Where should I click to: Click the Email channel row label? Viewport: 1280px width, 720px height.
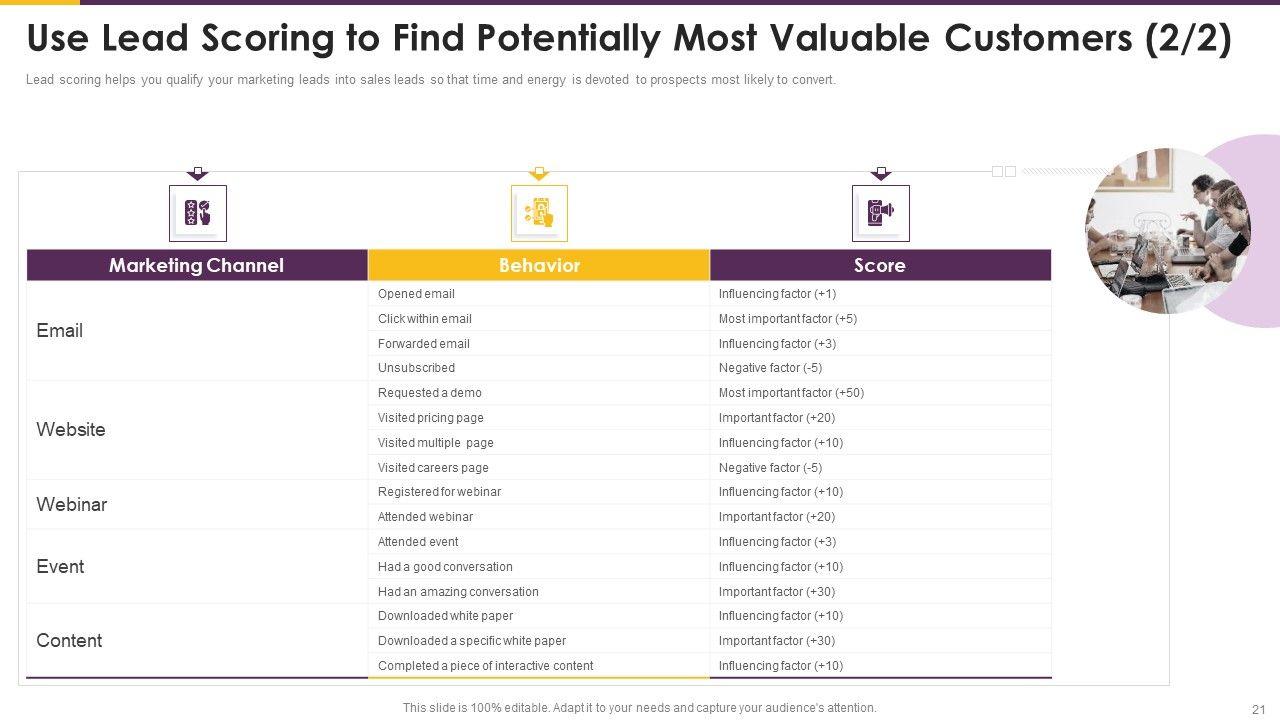coord(60,331)
